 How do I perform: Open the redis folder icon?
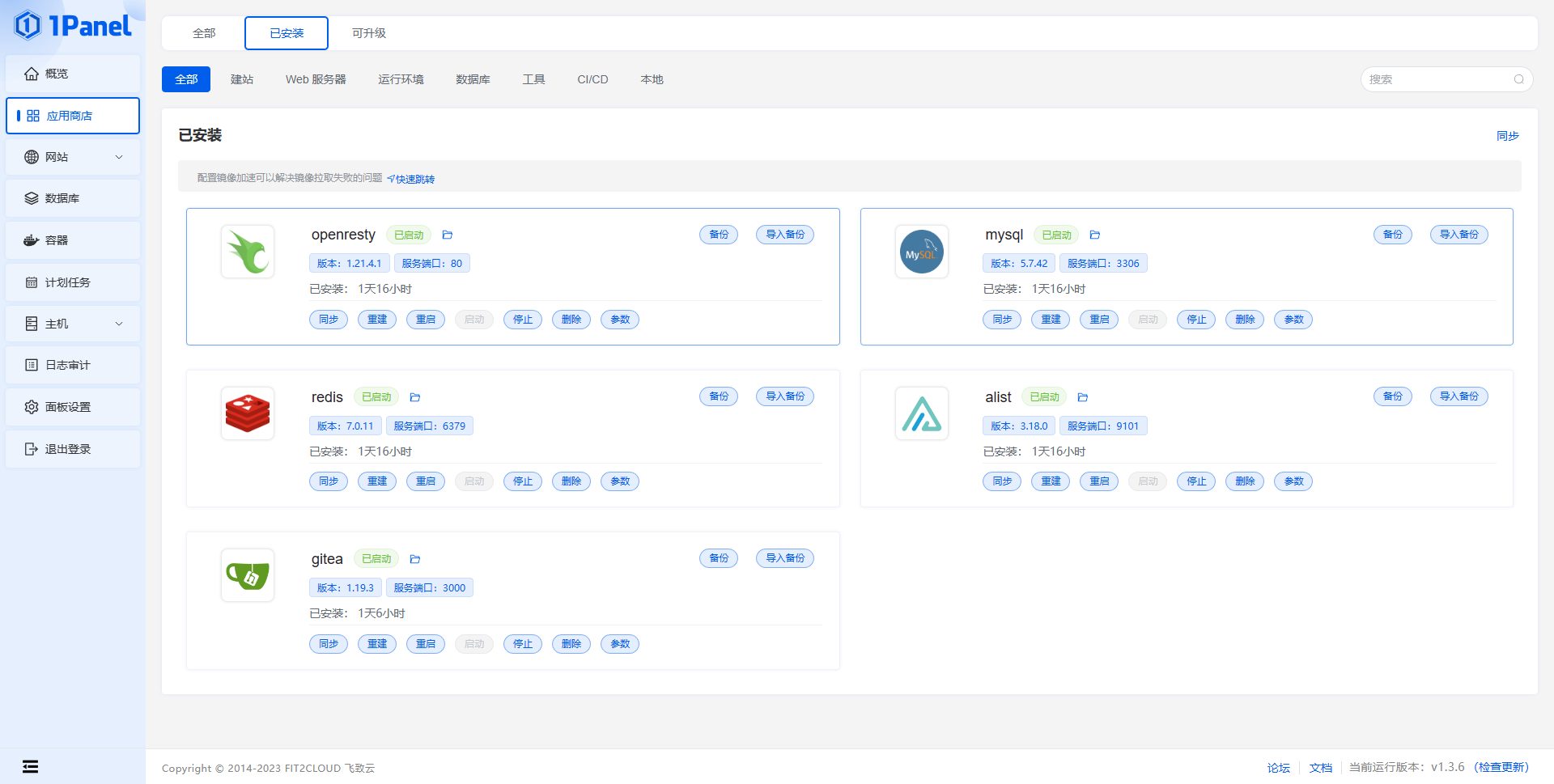click(x=415, y=397)
